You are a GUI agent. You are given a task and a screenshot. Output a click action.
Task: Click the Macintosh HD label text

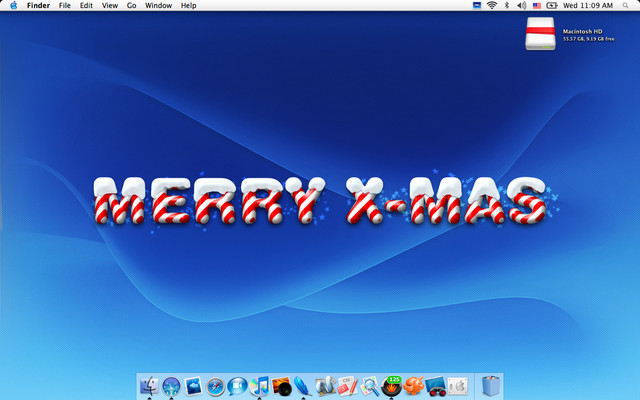pos(582,31)
